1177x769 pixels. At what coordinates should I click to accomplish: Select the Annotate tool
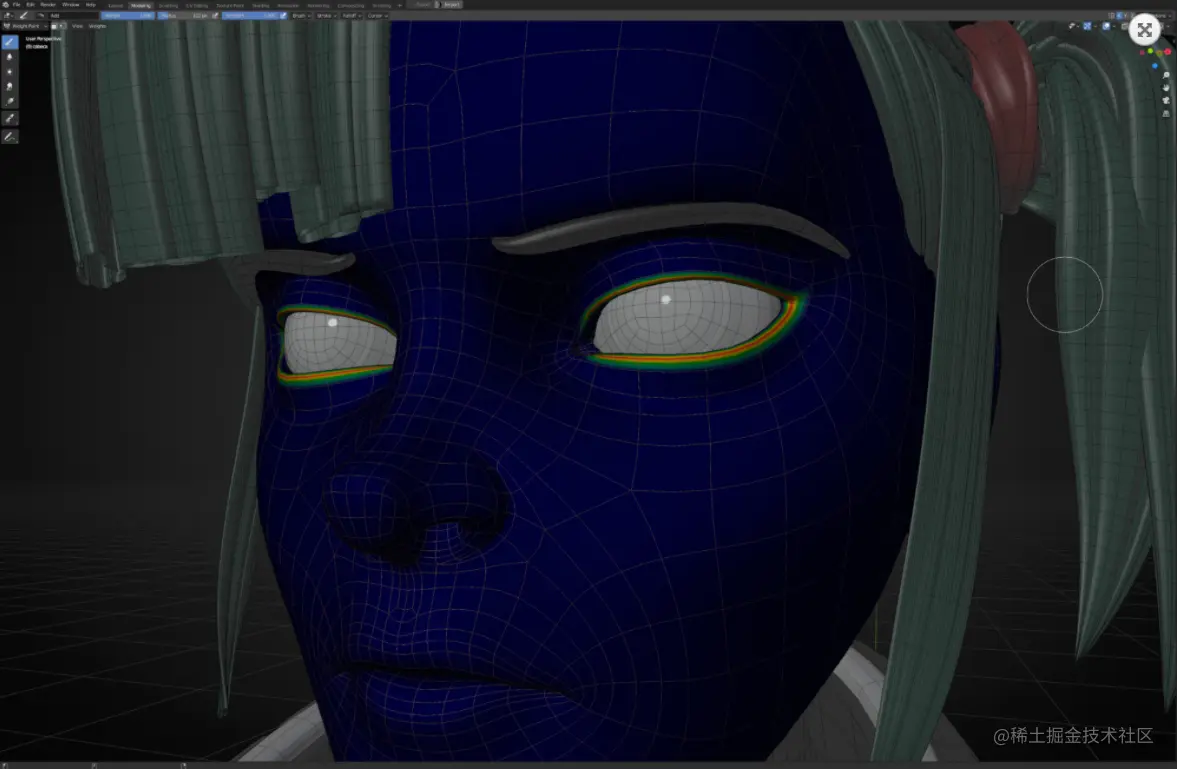tap(10, 137)
